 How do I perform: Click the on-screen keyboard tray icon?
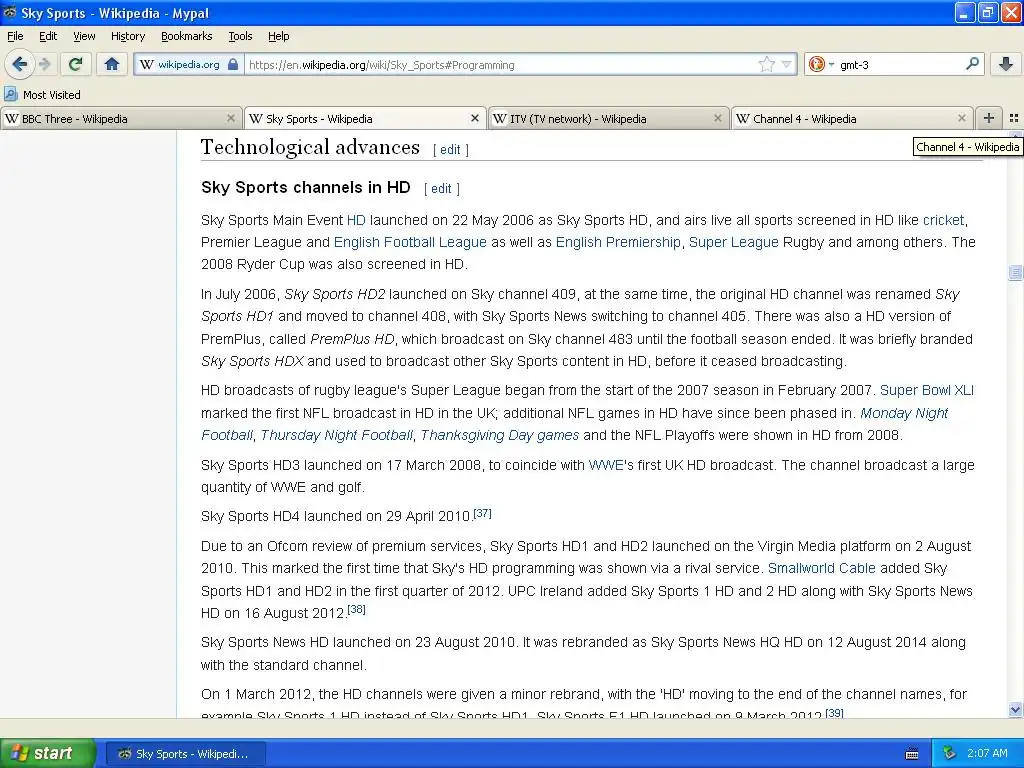(912, 754)
